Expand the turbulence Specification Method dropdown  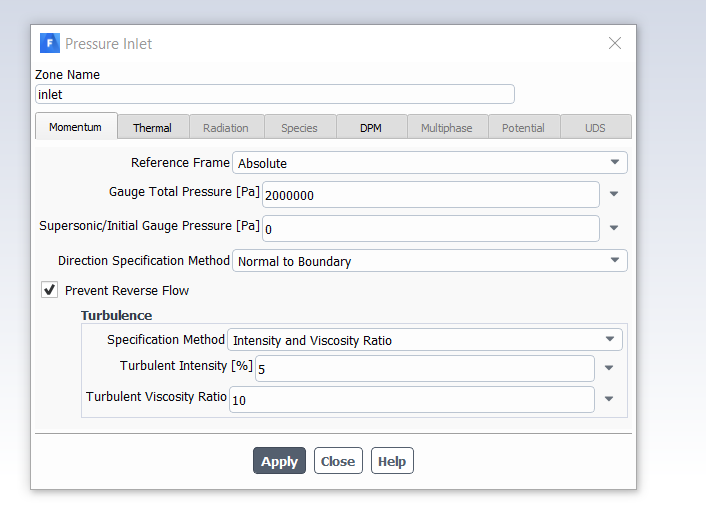click(424, 340)
